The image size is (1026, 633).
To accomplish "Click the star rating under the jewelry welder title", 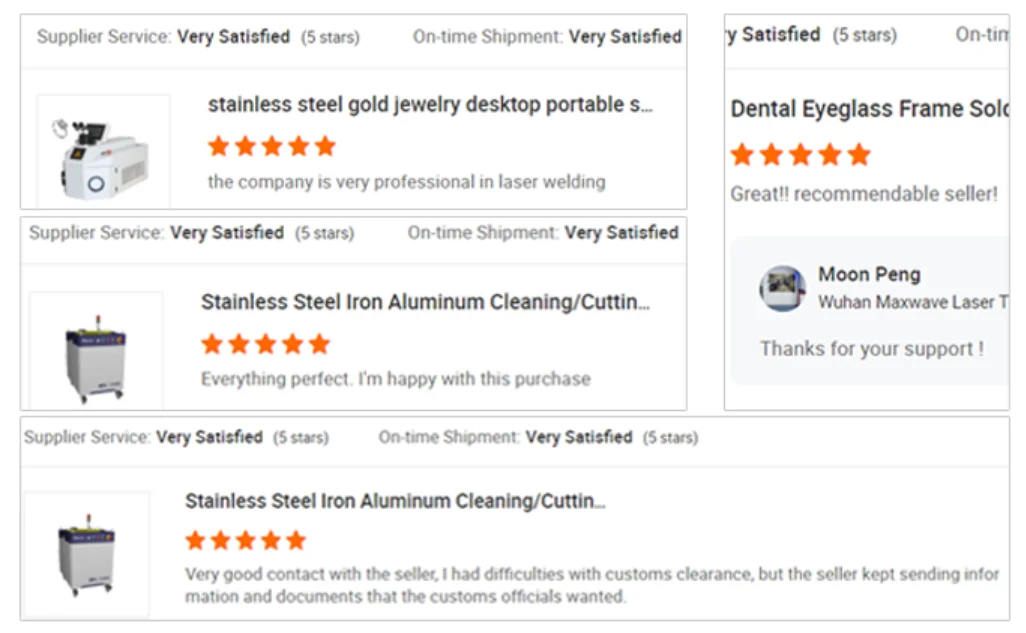I will click(272, 147).
